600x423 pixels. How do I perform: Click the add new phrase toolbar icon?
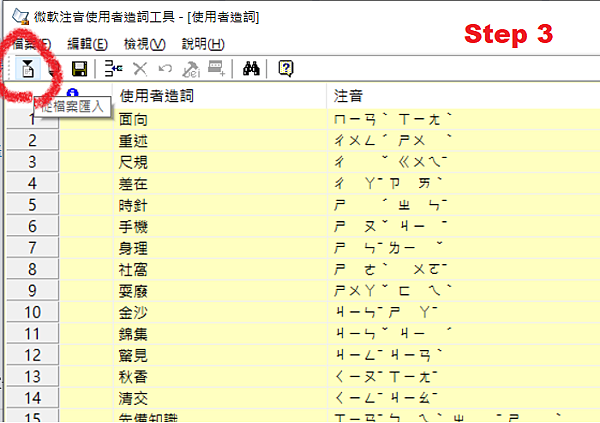coord(113,69)
